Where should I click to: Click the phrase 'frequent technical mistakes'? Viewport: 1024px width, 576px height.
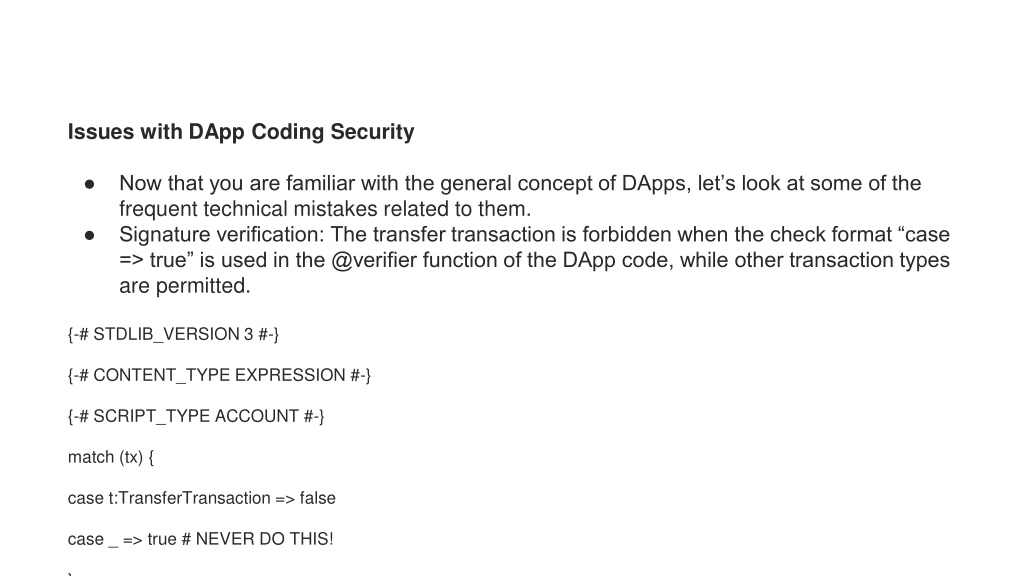[248, 209]
